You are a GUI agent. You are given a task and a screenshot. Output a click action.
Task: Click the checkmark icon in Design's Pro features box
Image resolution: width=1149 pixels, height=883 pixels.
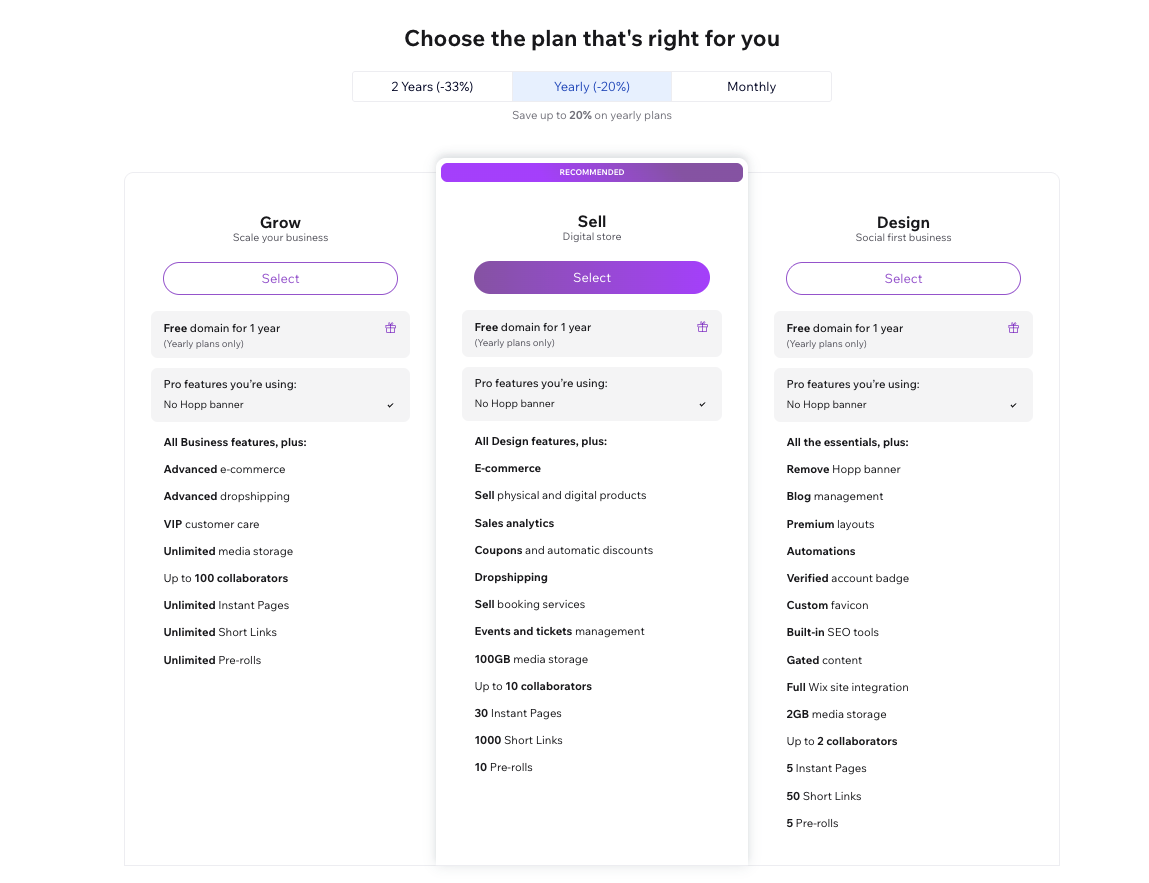pyautogui.click(x=1014, y=407)
